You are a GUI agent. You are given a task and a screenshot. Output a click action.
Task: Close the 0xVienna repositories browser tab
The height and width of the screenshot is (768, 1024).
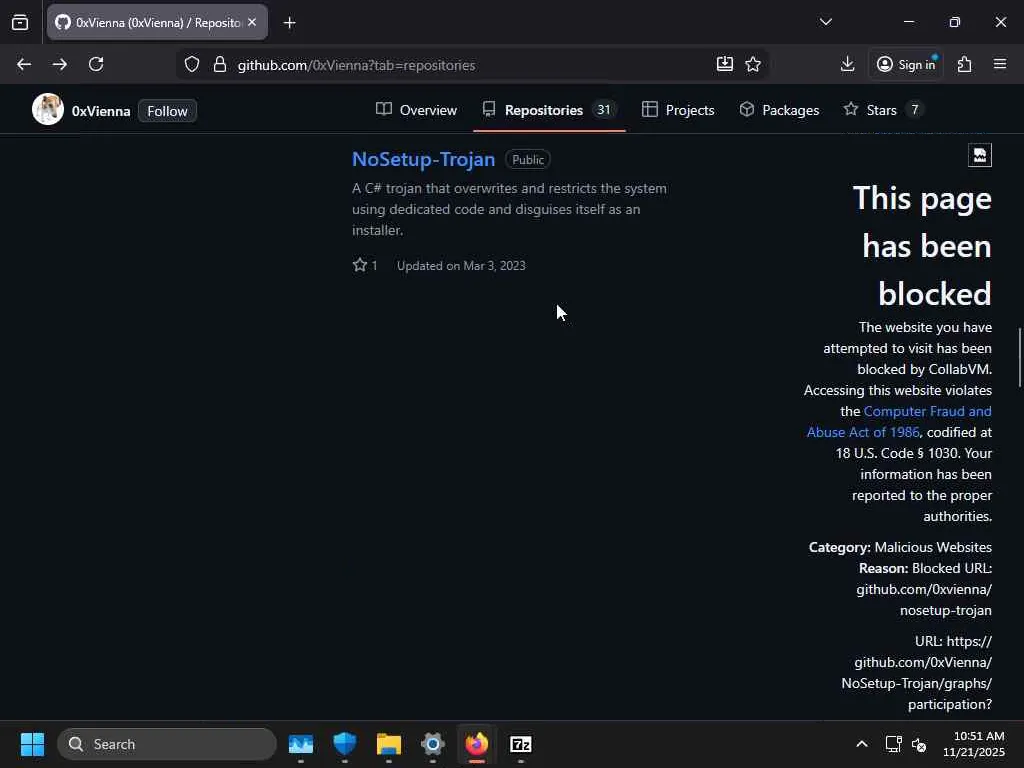tap(252, 22)
